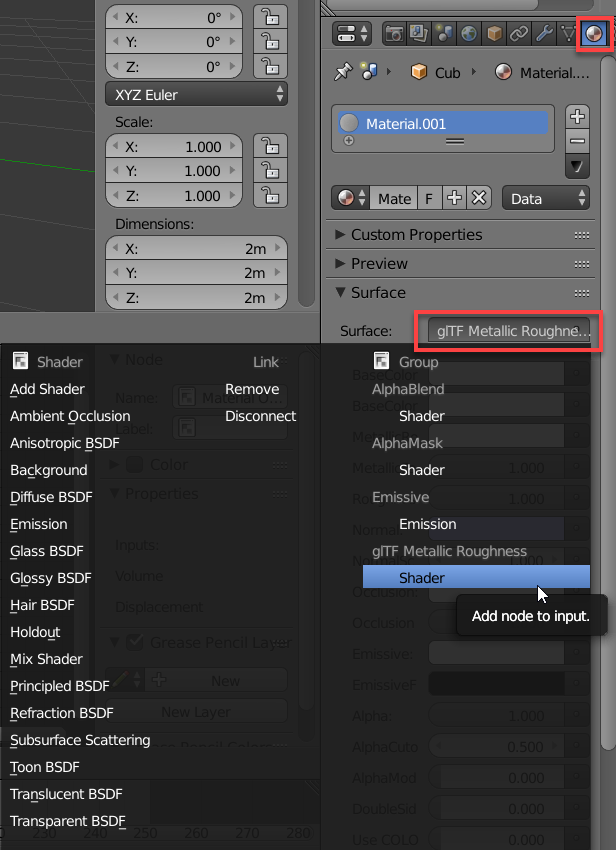
Task: Toggle the lock for Scale X
Action: pos(270,146)
